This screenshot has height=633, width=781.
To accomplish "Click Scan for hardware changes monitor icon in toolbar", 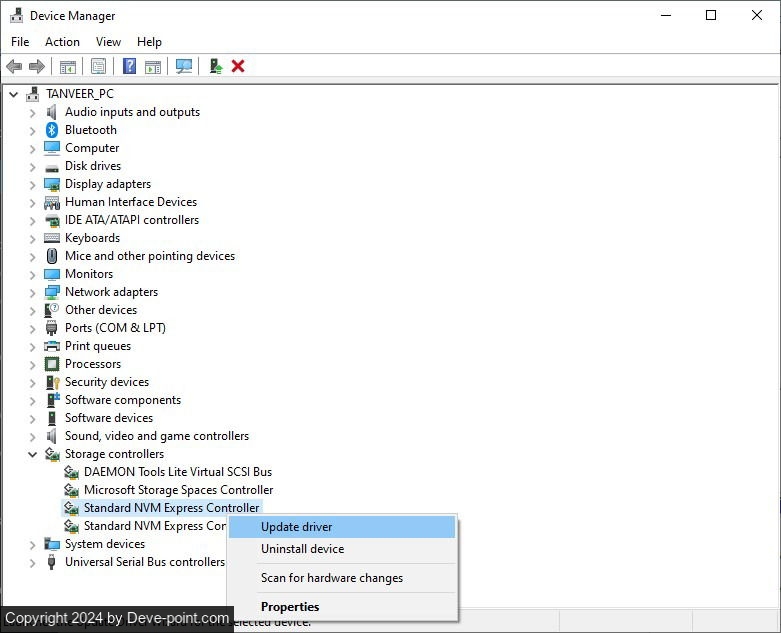I will tap(184, 66).
